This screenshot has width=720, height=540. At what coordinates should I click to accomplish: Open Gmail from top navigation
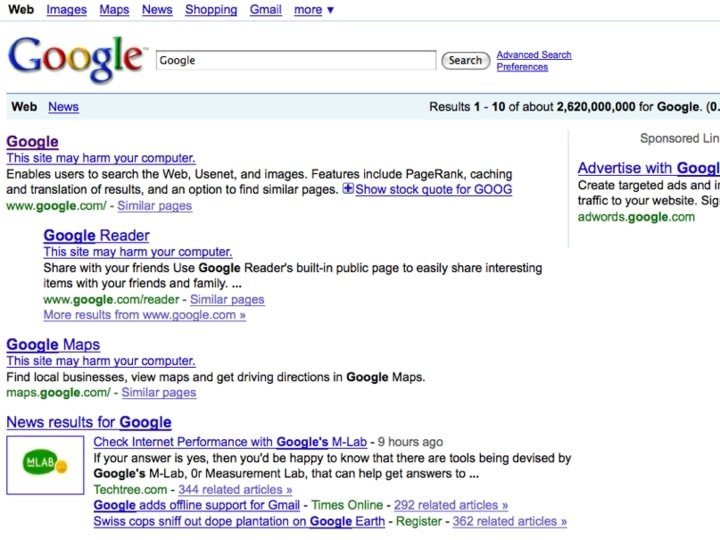pos(265,10)
